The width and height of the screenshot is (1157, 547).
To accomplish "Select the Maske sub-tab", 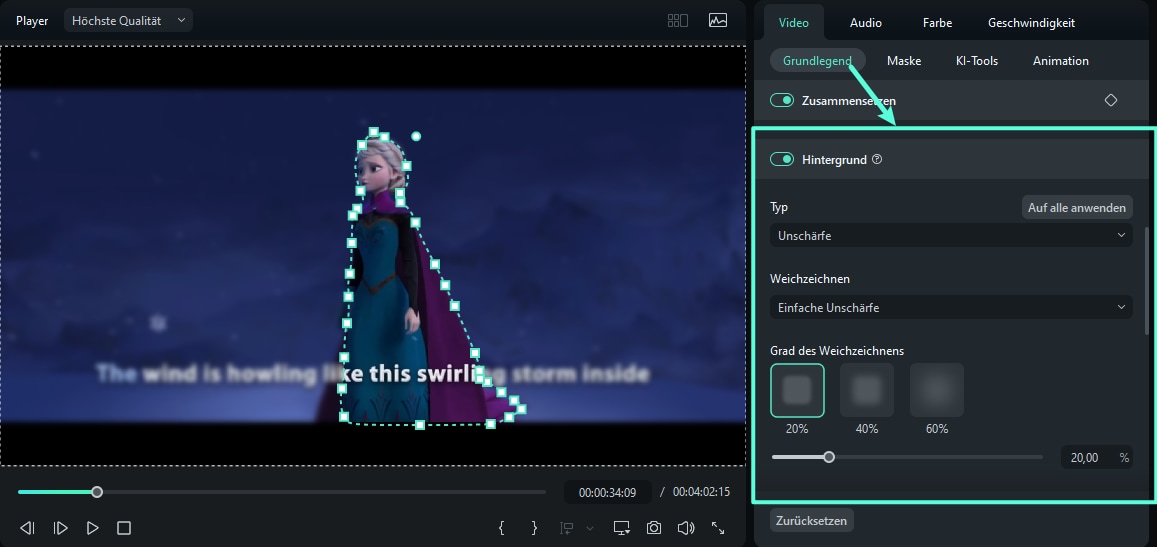I will click(904, 61).
